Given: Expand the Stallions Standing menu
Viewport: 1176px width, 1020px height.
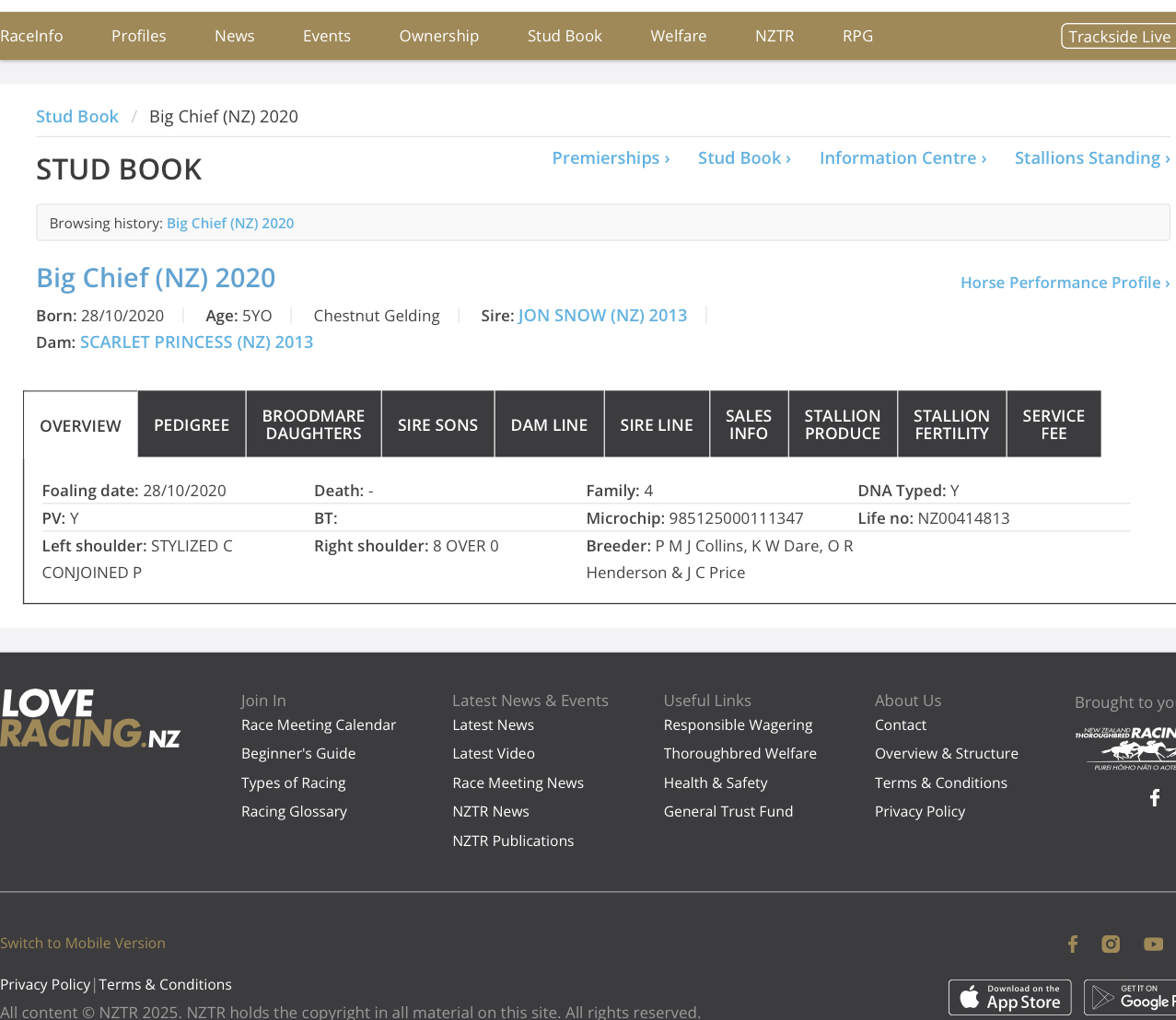Looking at the screenshot, I should 1092,158.
